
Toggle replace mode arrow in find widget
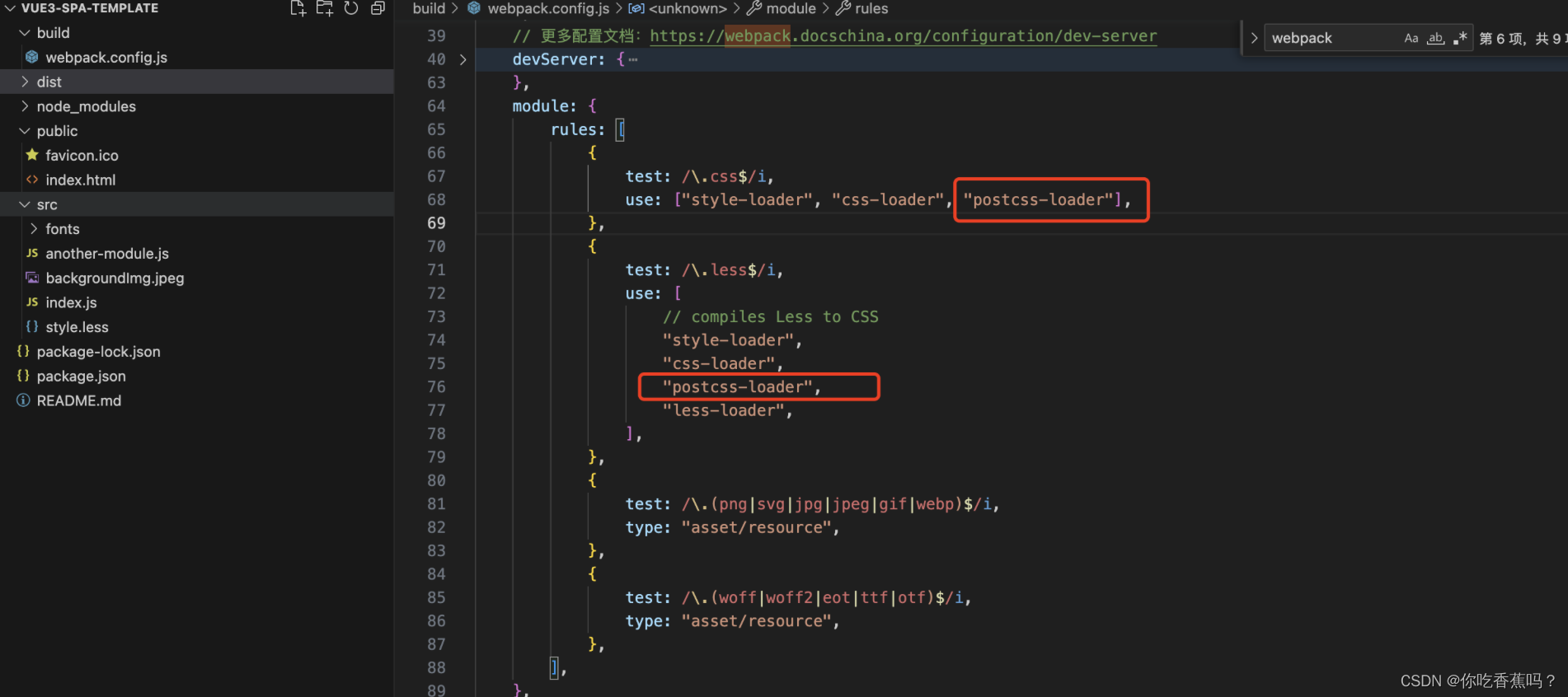pos(1254,38)
